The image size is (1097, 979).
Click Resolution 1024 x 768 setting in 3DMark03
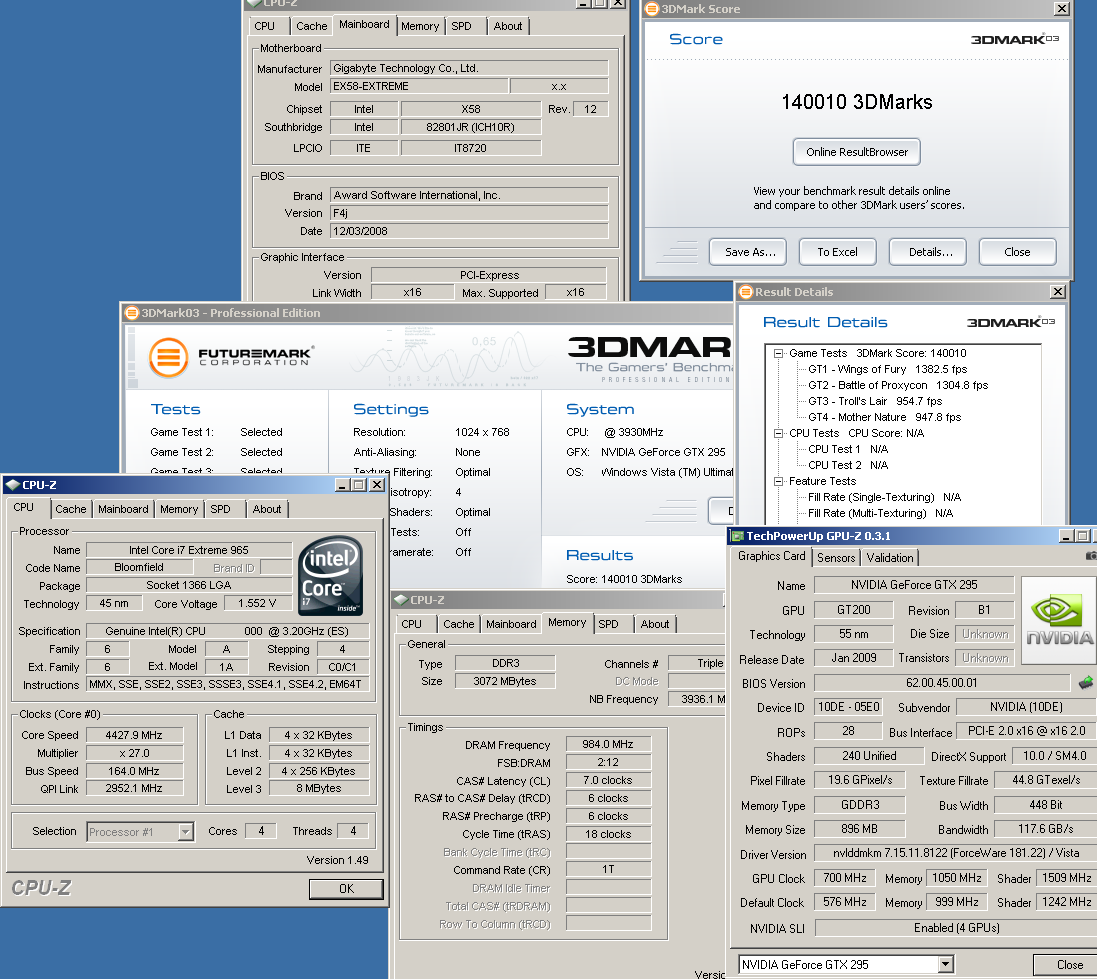tap(482, 432)
